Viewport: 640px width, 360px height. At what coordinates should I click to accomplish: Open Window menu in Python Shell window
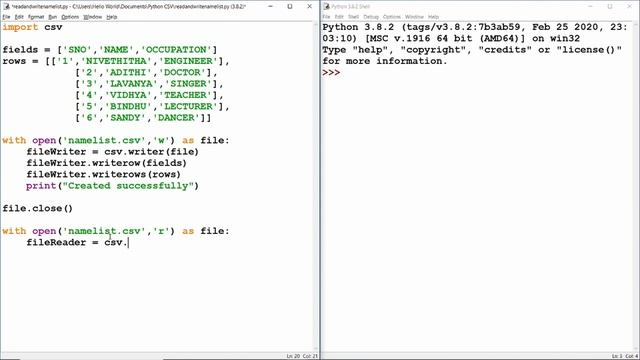[x=414, y=17]
